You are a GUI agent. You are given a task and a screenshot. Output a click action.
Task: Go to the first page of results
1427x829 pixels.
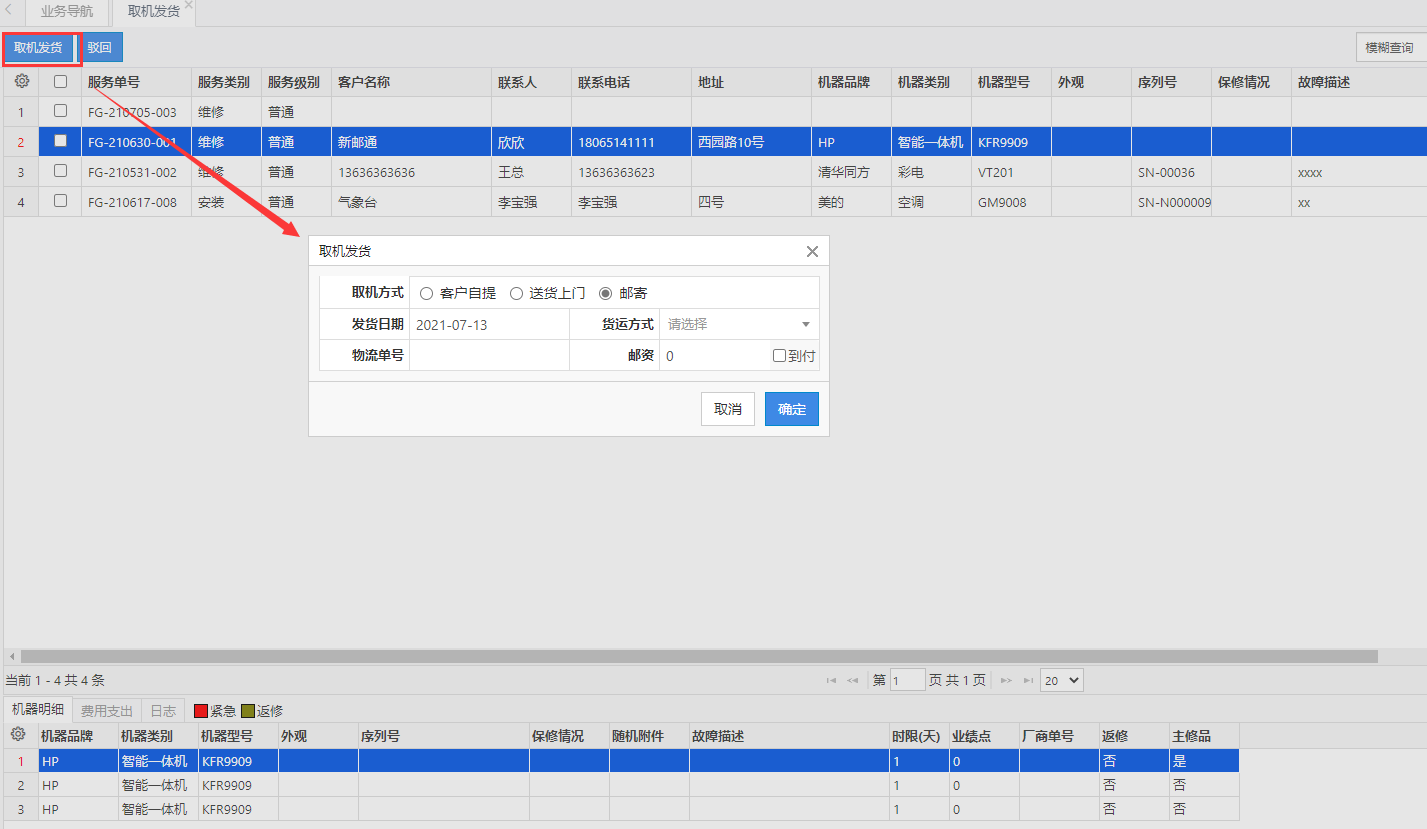[x=831, y=680]
